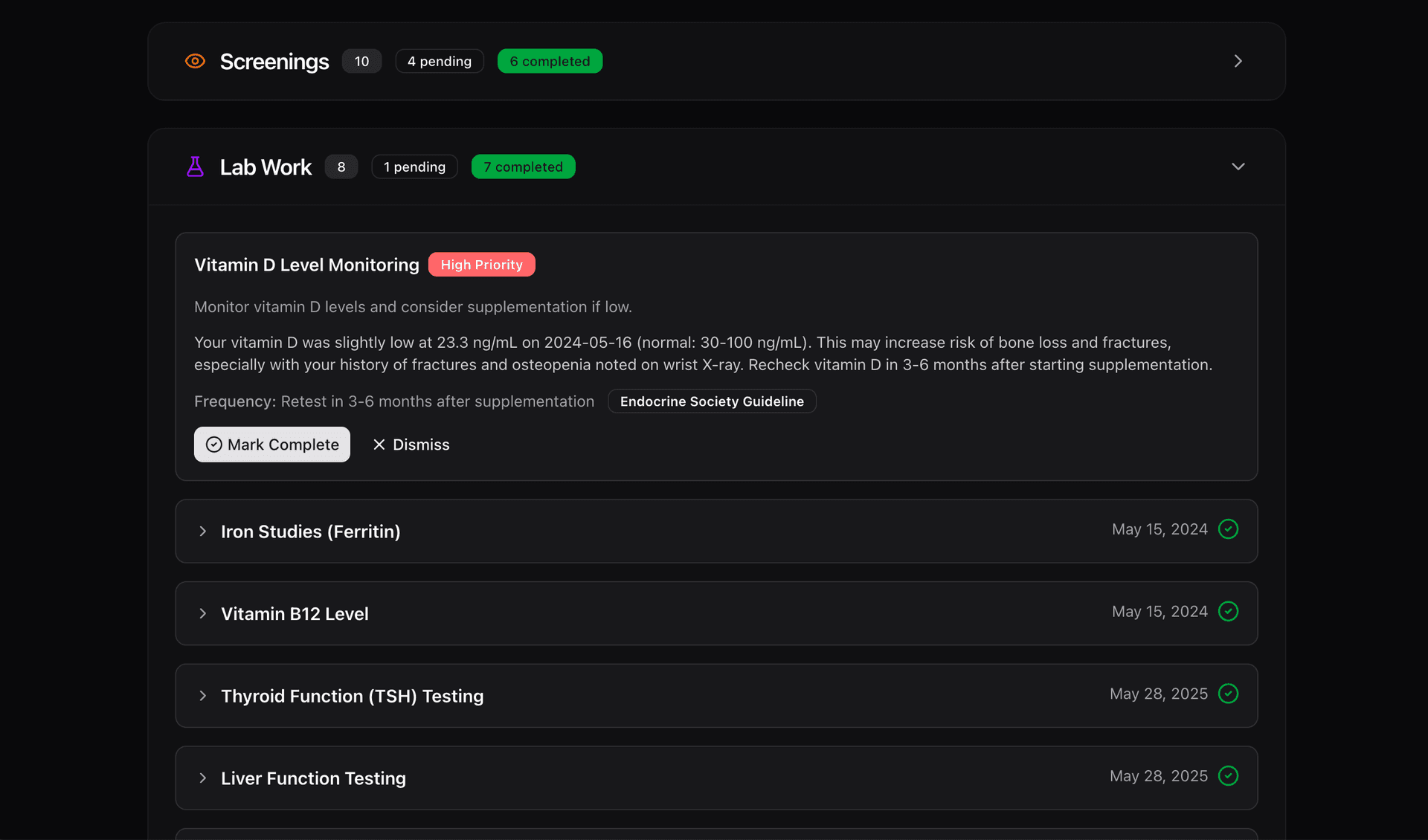Open the Endocrine Society Guideline reference

[711, 401]
